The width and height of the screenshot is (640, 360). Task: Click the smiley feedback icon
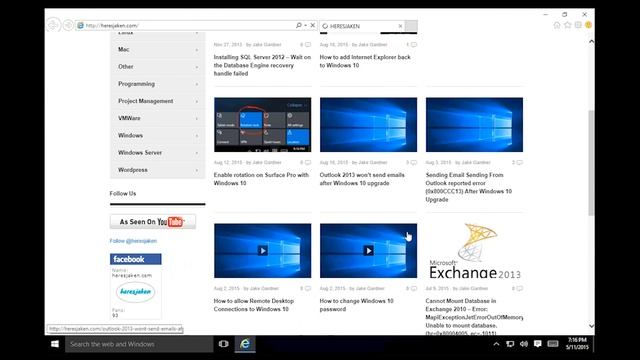click(x=588, y=25)
